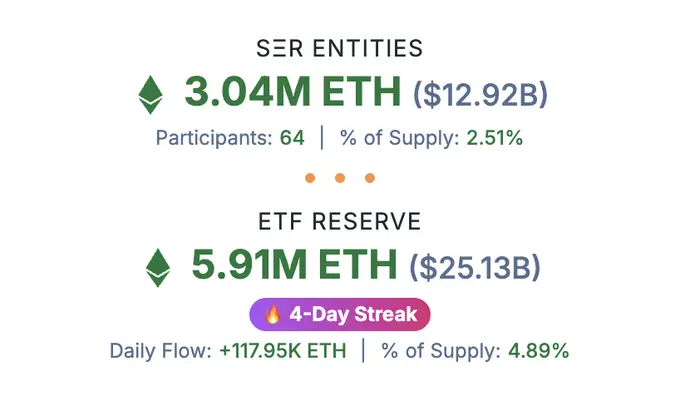Click the $25.13B dollar value
This screenshot has width=680, height=396.
tap(475, 267)
